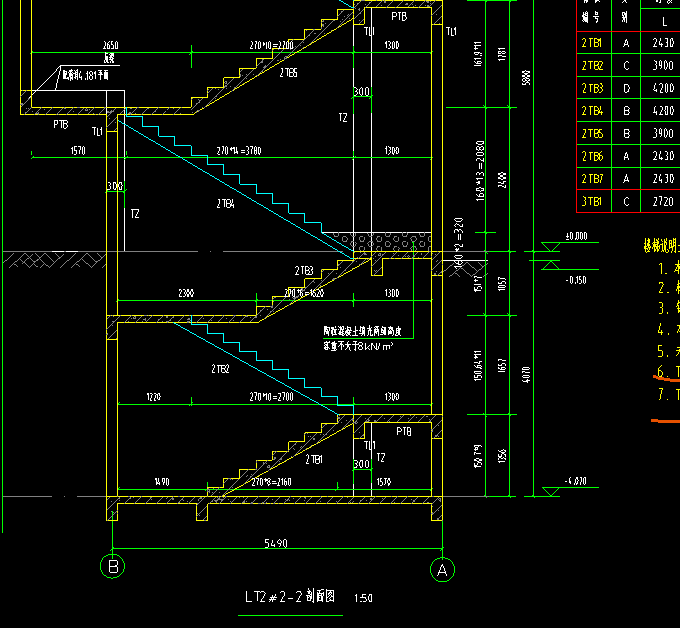Image resolution: width=680 pixels, height=628 pixels.
Task: Click the PTB label at the top right landing
Action: pos(399,16)
